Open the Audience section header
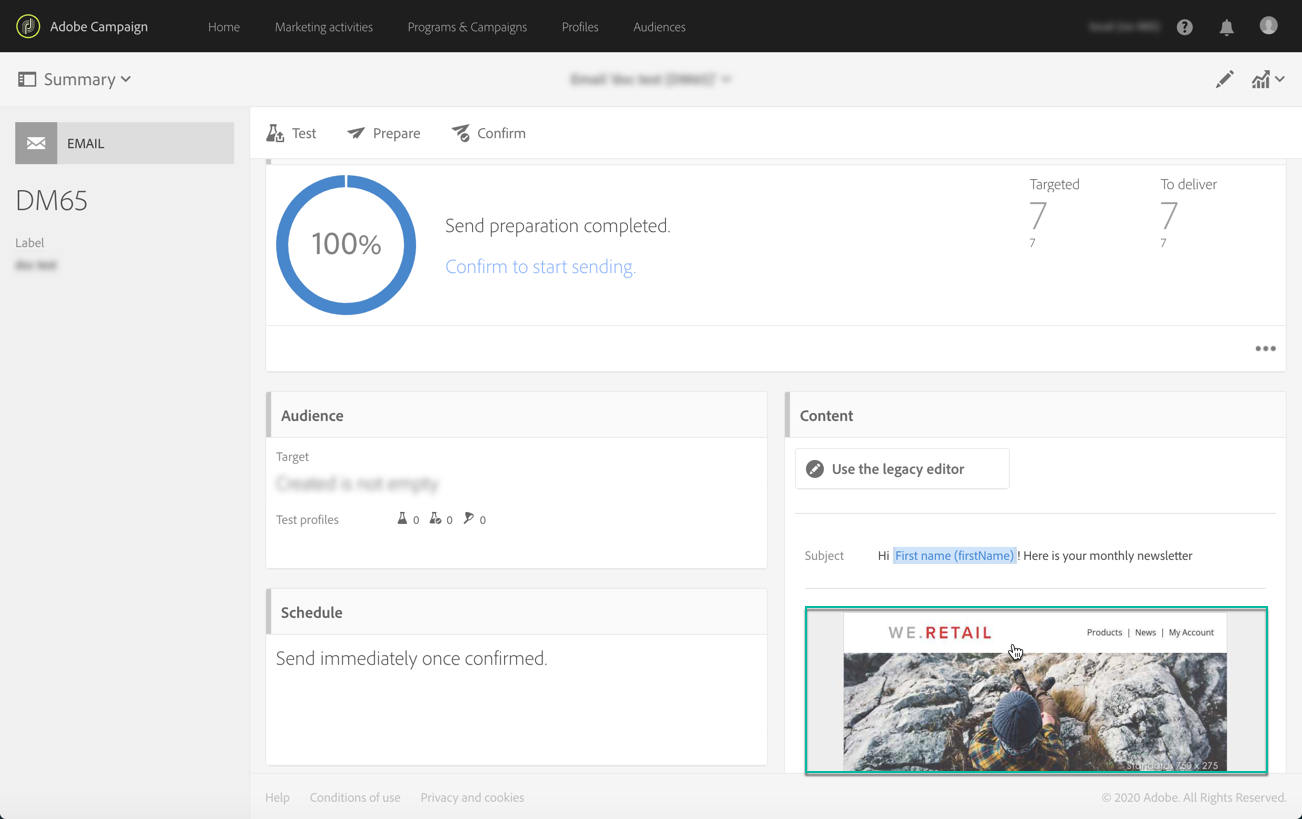The width and height of the screenshot is (1302, 819). click(516, 415)
